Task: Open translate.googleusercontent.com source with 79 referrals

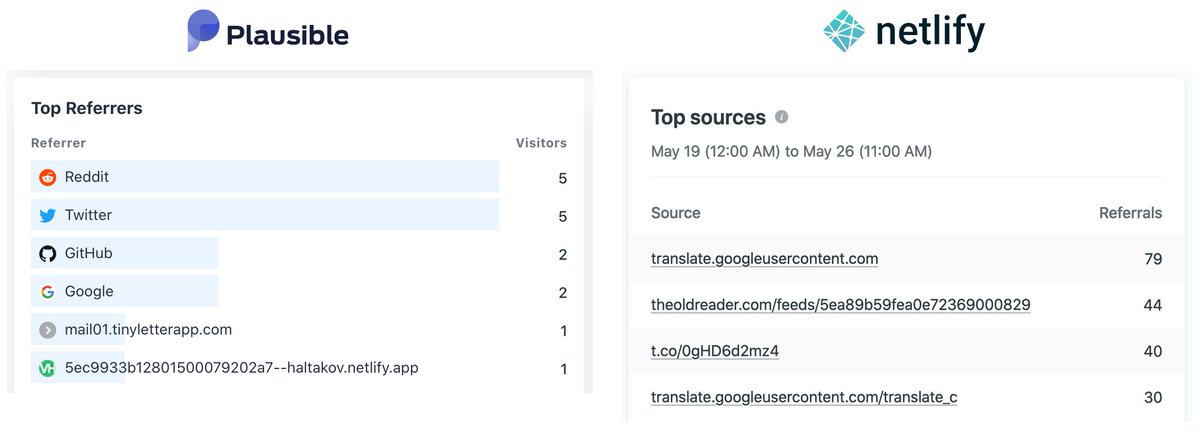Action: coord(765,259)
